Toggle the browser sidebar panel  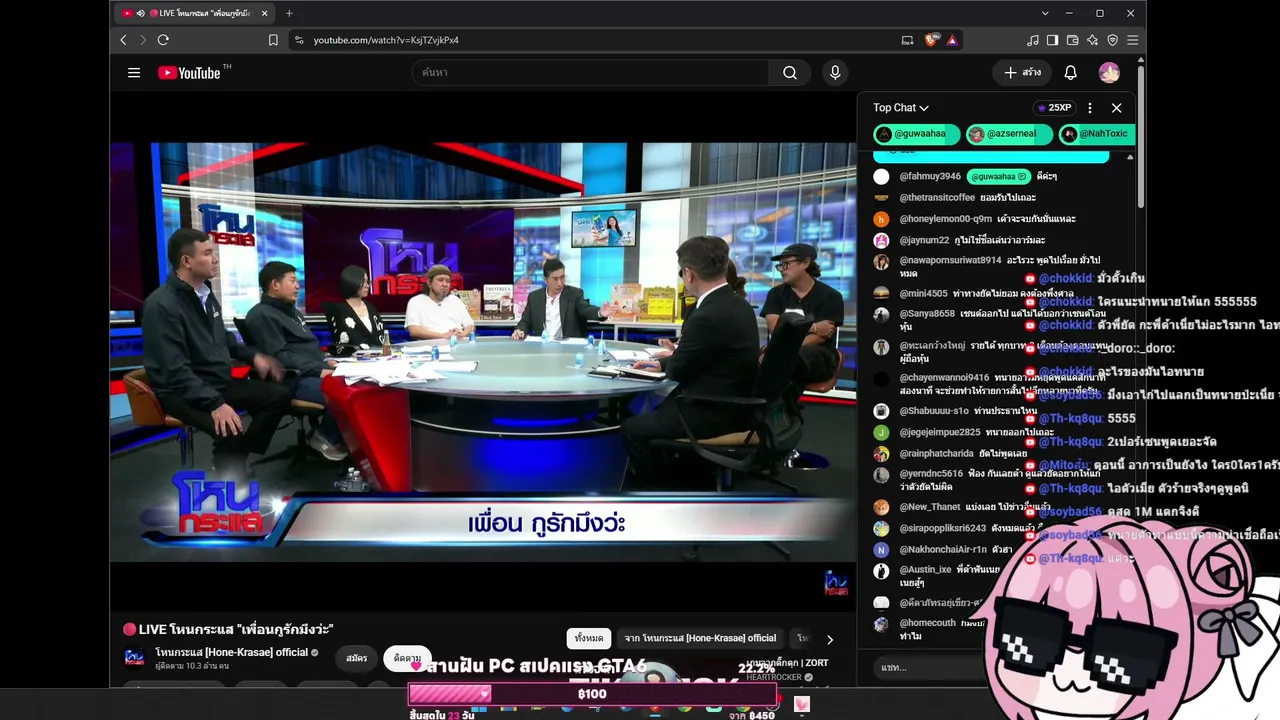(x=1052, y=40)
